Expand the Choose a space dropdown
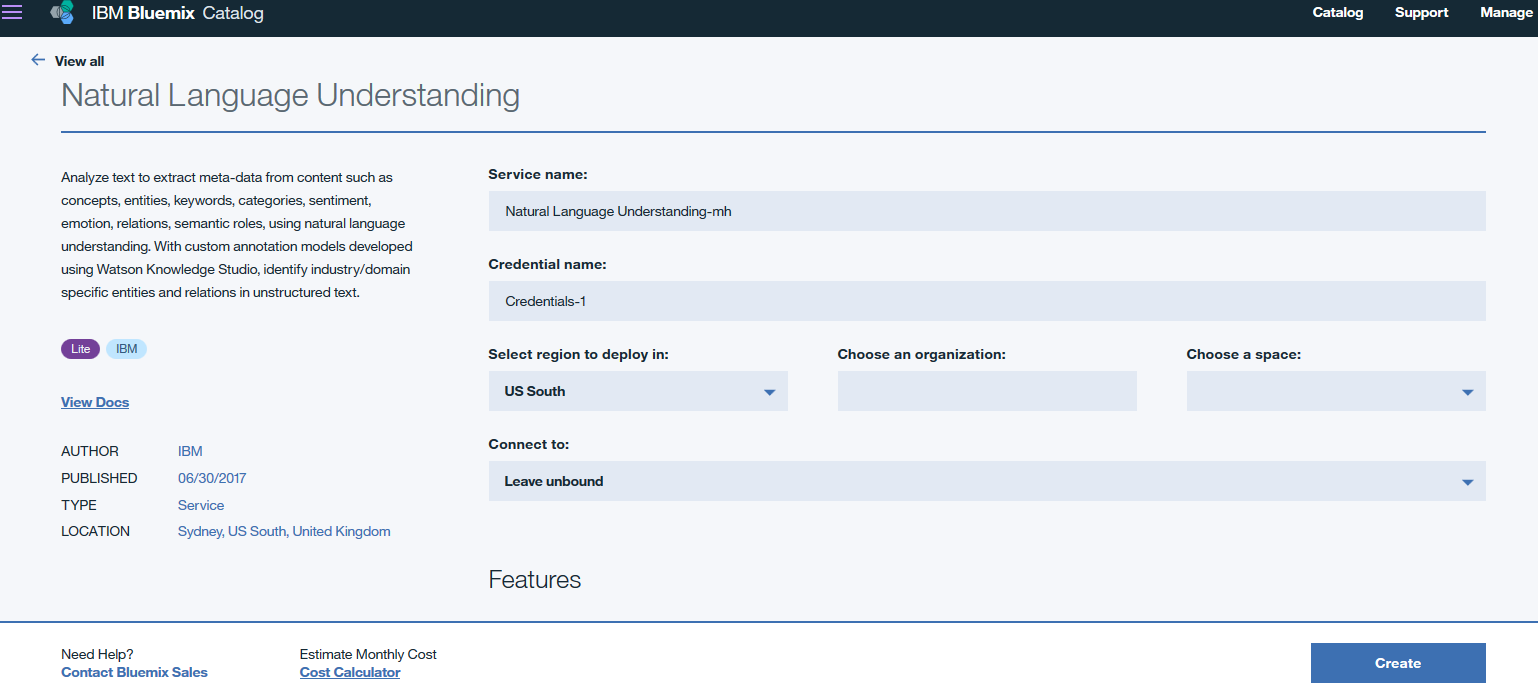Viewport: 1538px width, 685px height. (x=1336, y=391)
